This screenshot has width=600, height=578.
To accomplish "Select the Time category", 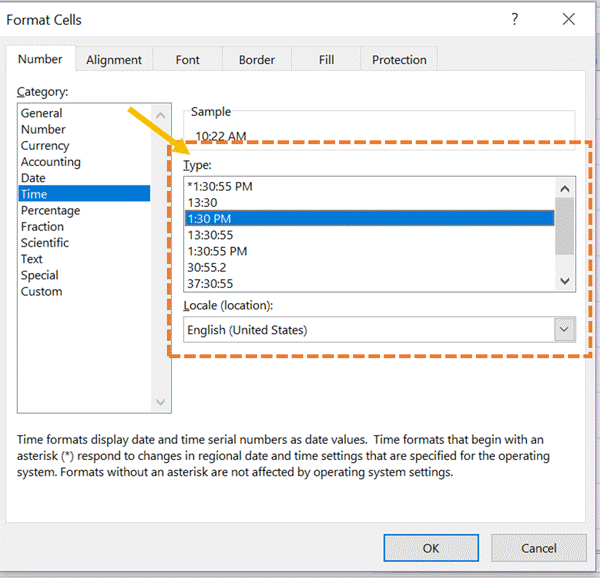I will [x=84, y=194].
